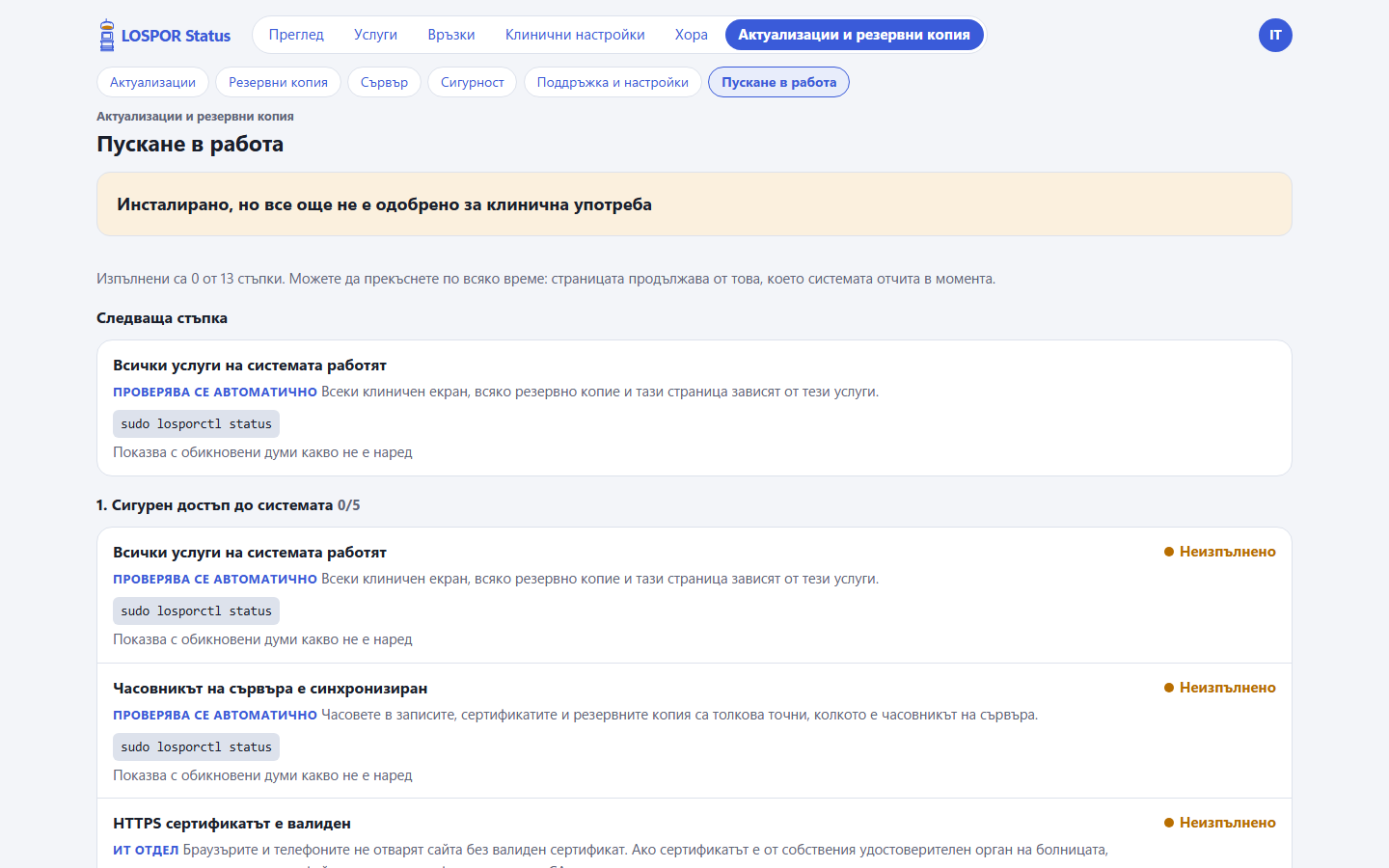Viewport: 1389px width, 868px height.
Task: Switch to the Услуги tab
Action: (375, 35)
